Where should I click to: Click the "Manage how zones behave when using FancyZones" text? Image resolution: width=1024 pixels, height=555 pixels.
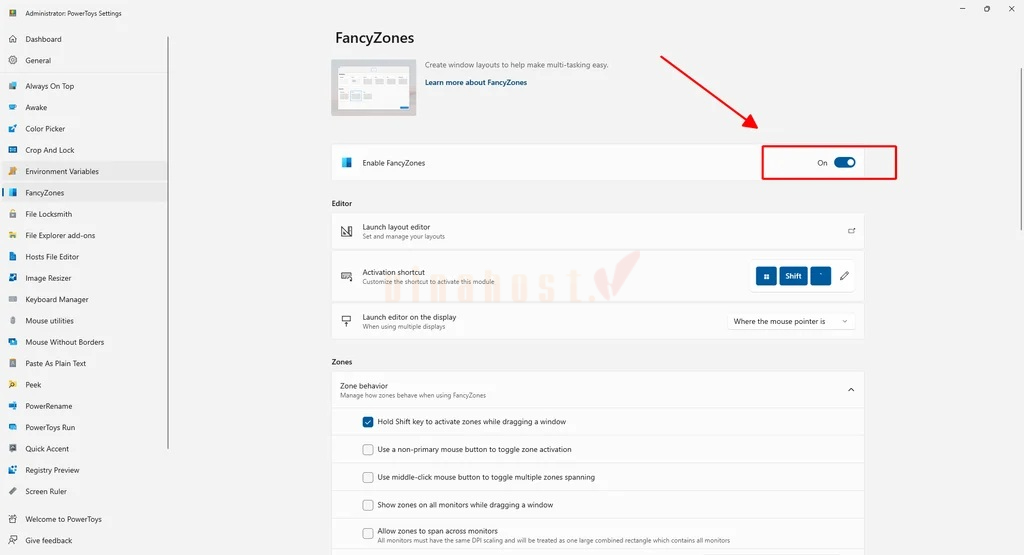pyautogui.click(x=413, y=395)
